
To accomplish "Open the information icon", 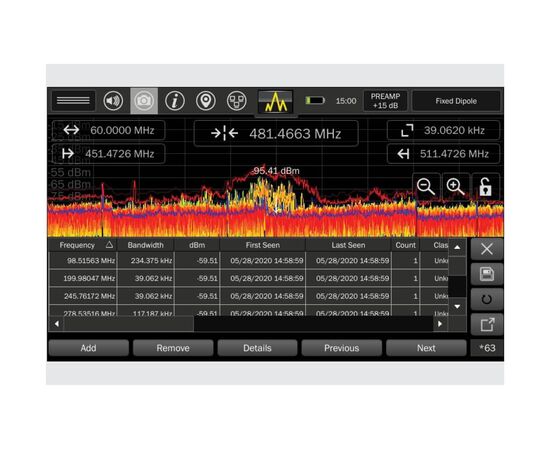I will pyautogui.click(x=175, y=101).
